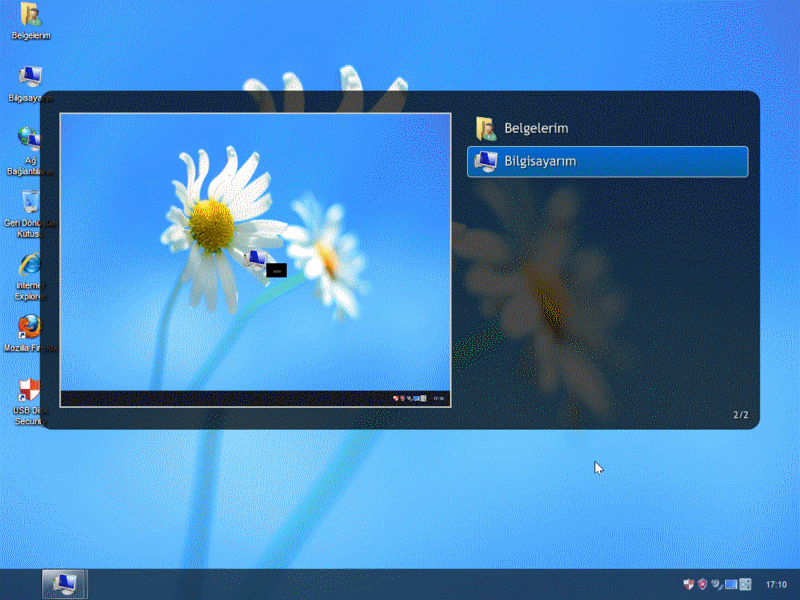Click the red-white shield tray icon

[688, 584]
